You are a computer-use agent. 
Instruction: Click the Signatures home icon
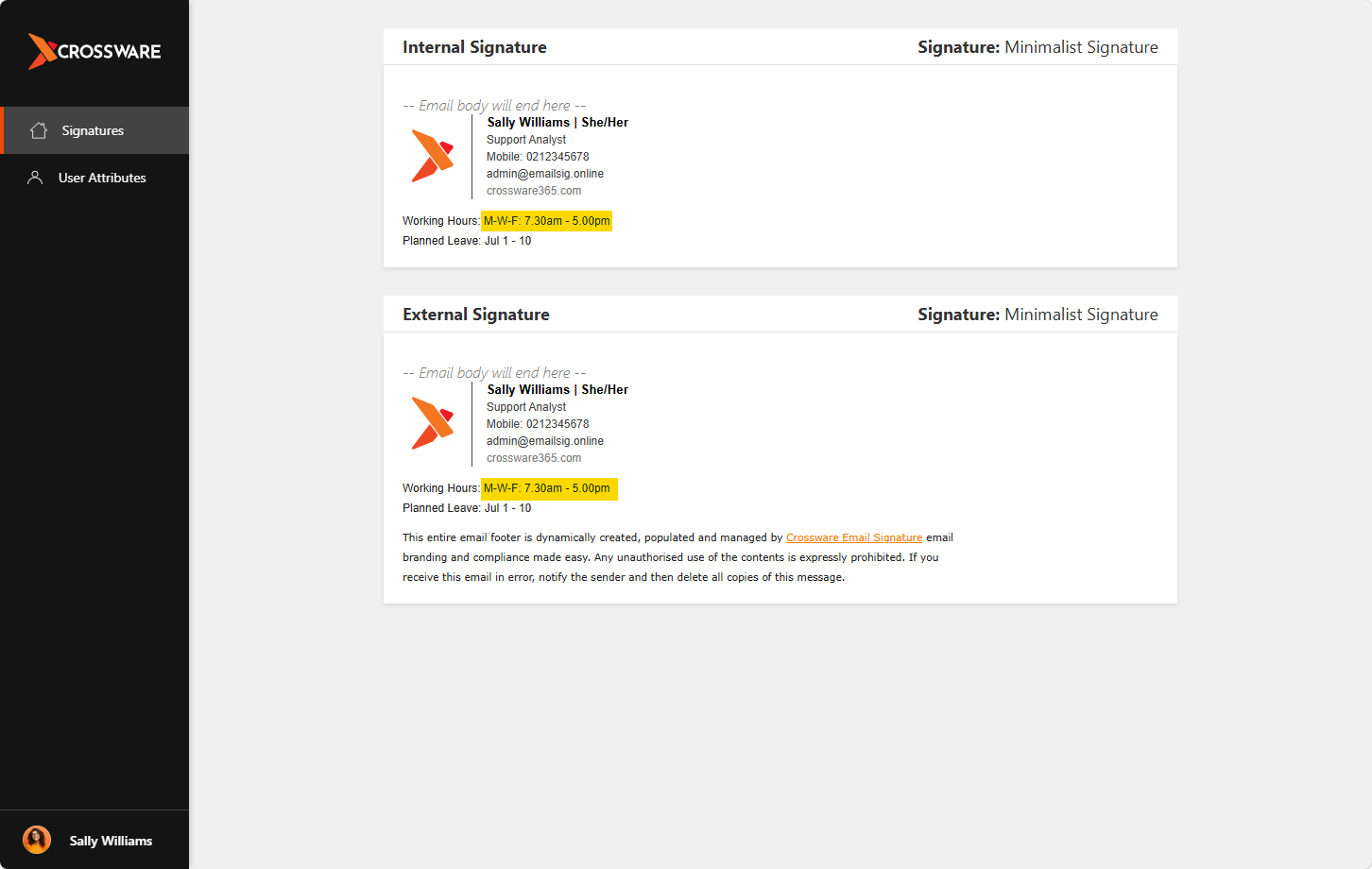(39, 130)
